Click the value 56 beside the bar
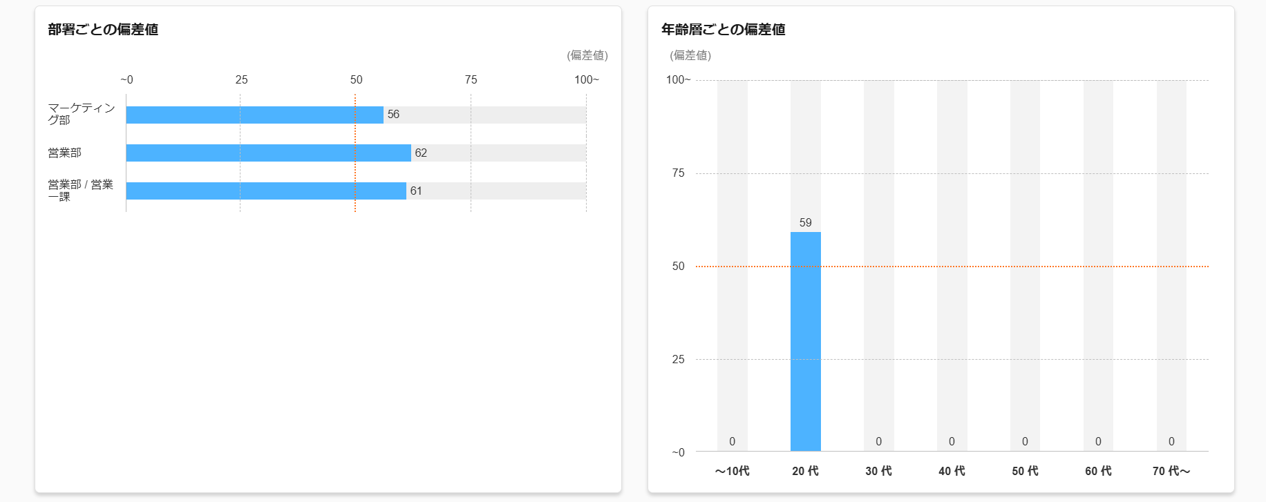This screenshot has height=502, width=1266. click(x=393, y=115)
